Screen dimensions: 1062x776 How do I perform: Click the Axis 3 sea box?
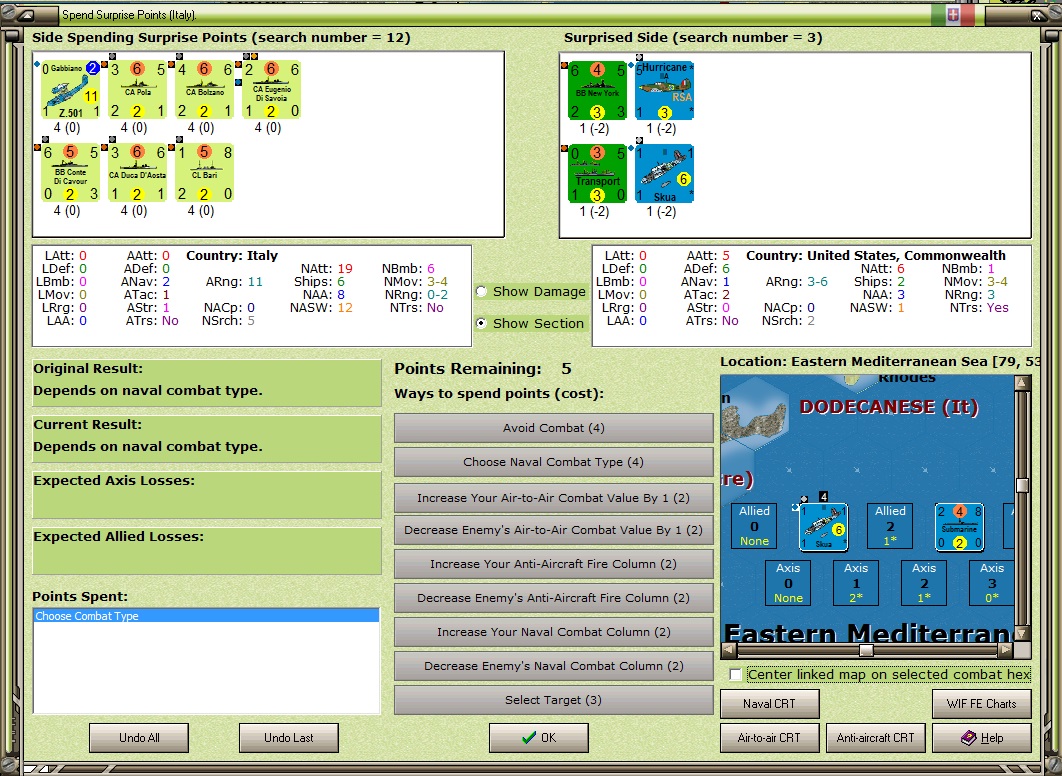click(992, 583)
